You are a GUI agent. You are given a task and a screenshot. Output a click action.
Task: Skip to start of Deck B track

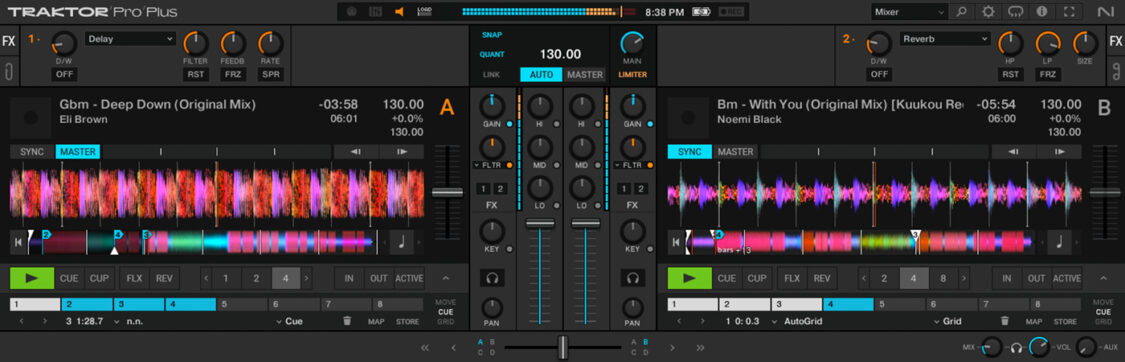tap(675, 242)
